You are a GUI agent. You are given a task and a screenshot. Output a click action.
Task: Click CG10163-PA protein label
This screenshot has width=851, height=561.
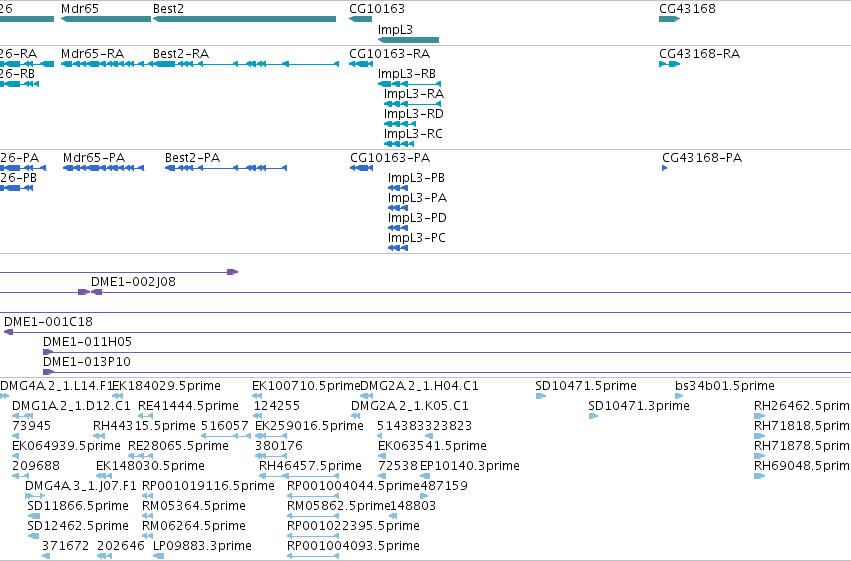[x=390, y=158]
